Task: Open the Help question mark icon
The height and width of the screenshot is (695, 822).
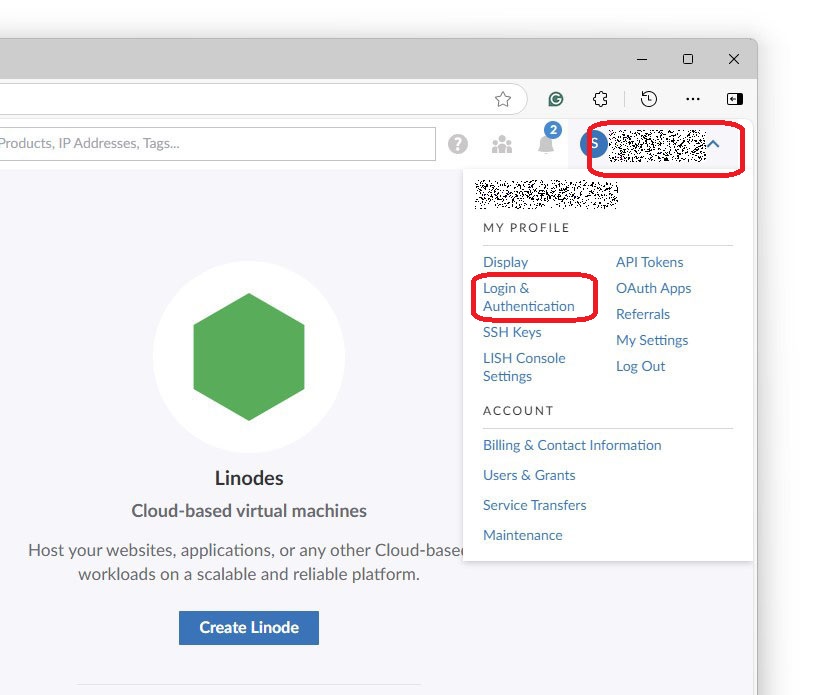Action: [458, 144]
